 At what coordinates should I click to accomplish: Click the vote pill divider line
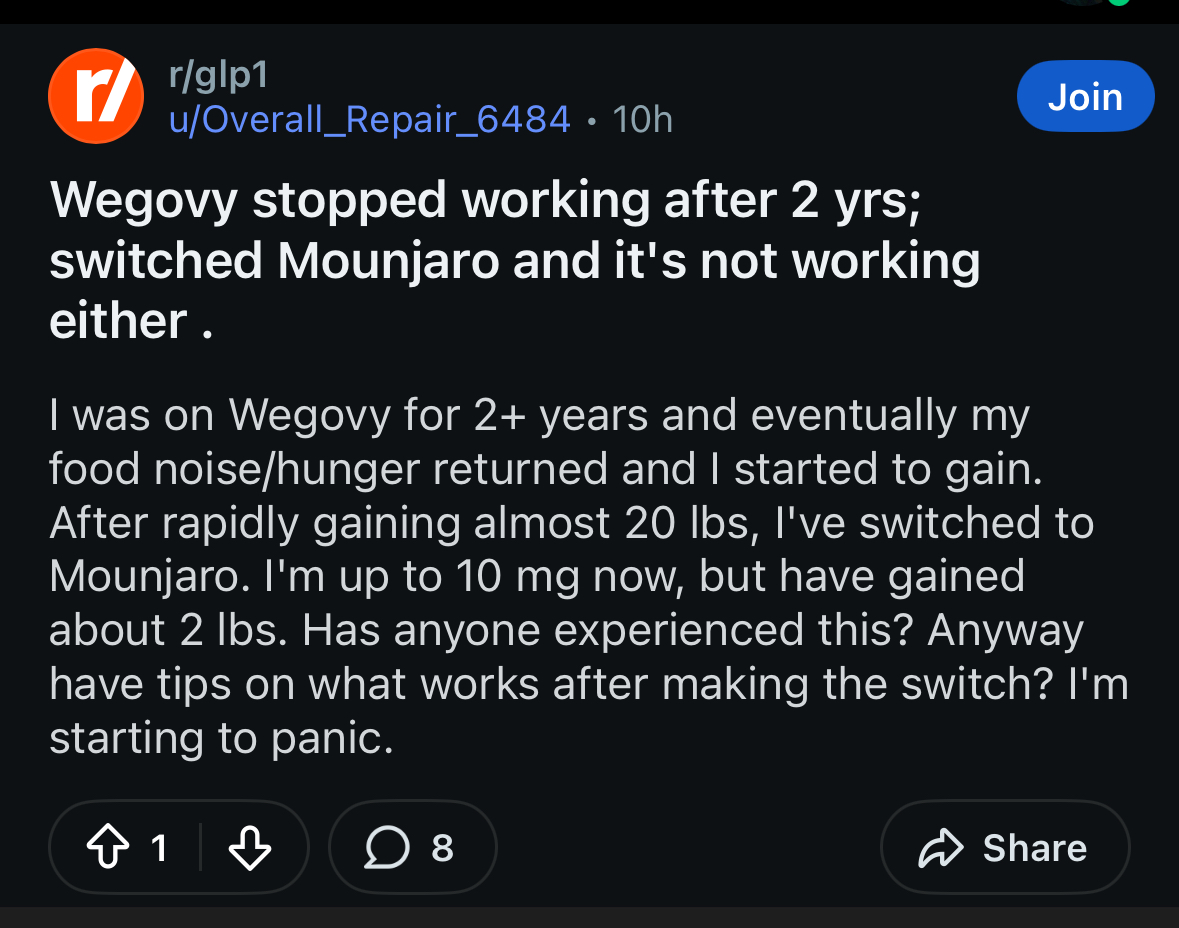pos(201,848)
